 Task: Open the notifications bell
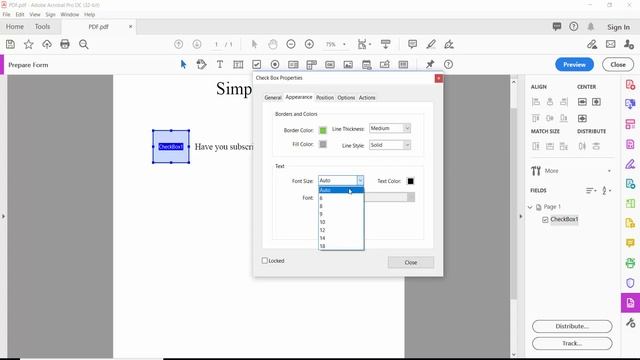click(591, 27)
